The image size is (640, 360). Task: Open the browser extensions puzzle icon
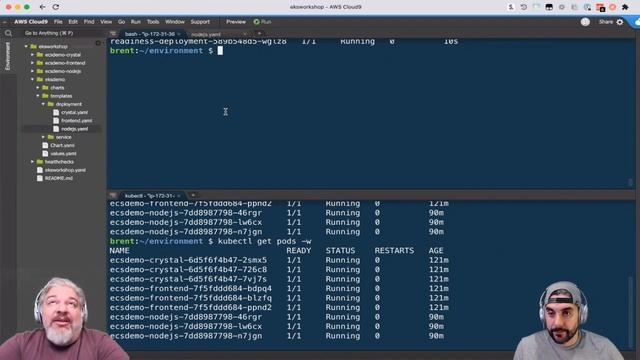pos(625,7)
